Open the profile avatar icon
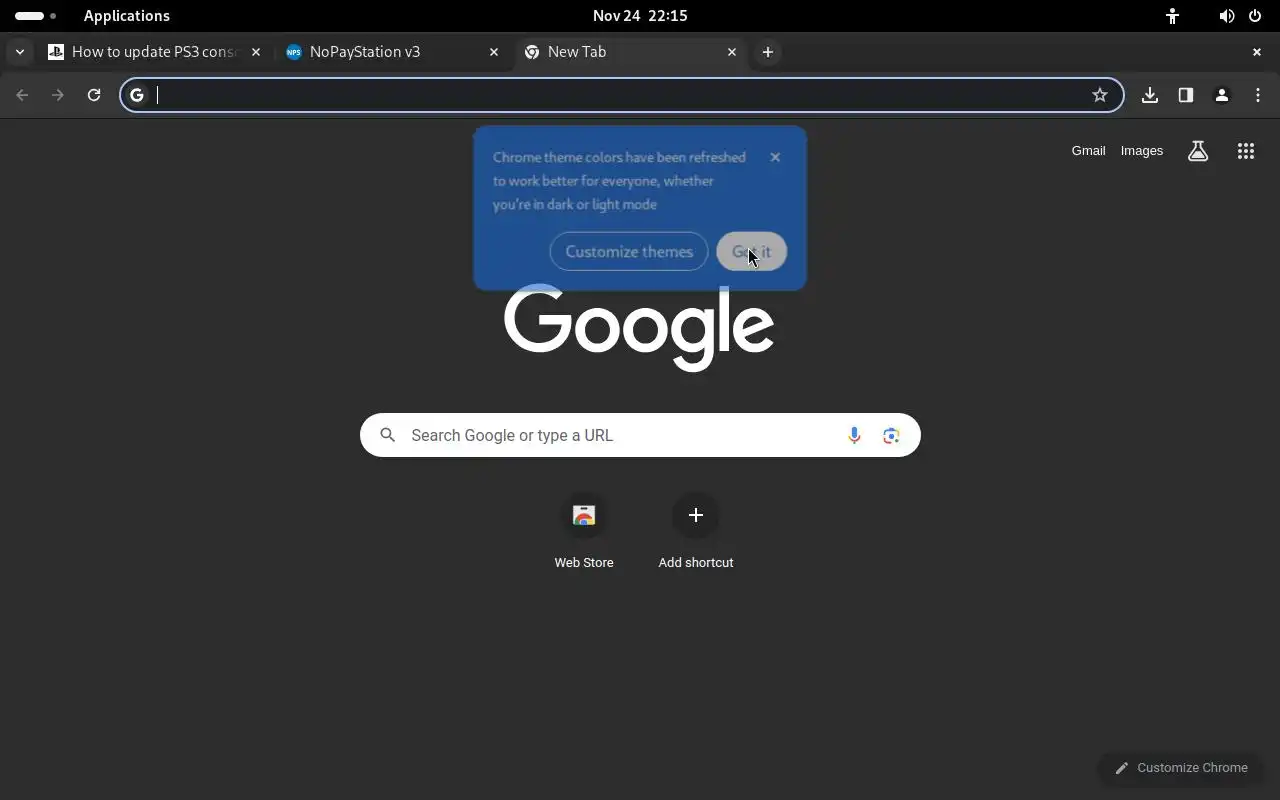Viewport: 1280px width, 800px height. (1222, 95)
